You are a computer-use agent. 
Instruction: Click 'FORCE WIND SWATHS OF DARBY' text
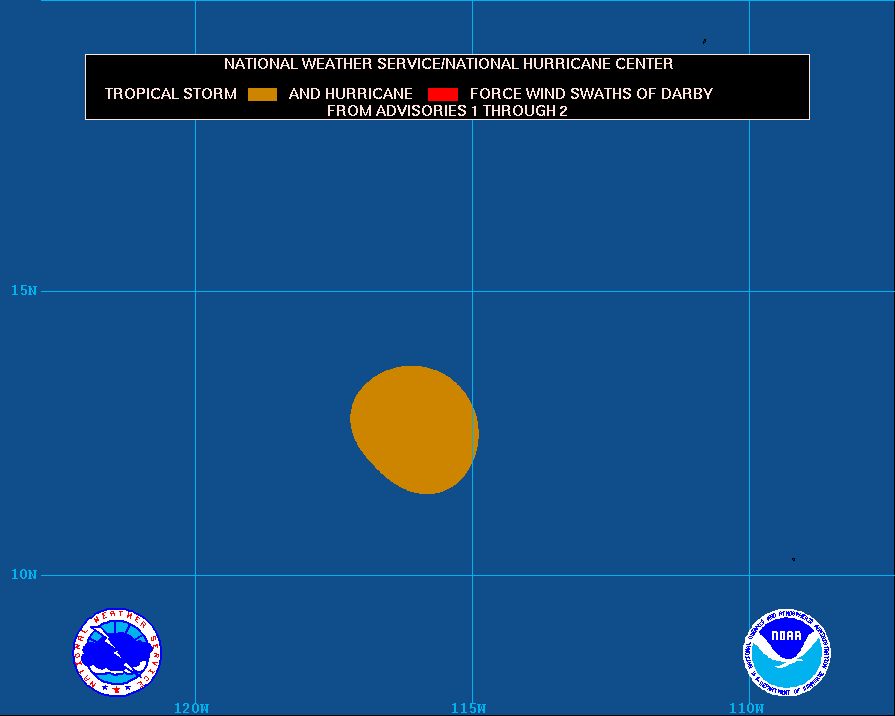[591, 94]
